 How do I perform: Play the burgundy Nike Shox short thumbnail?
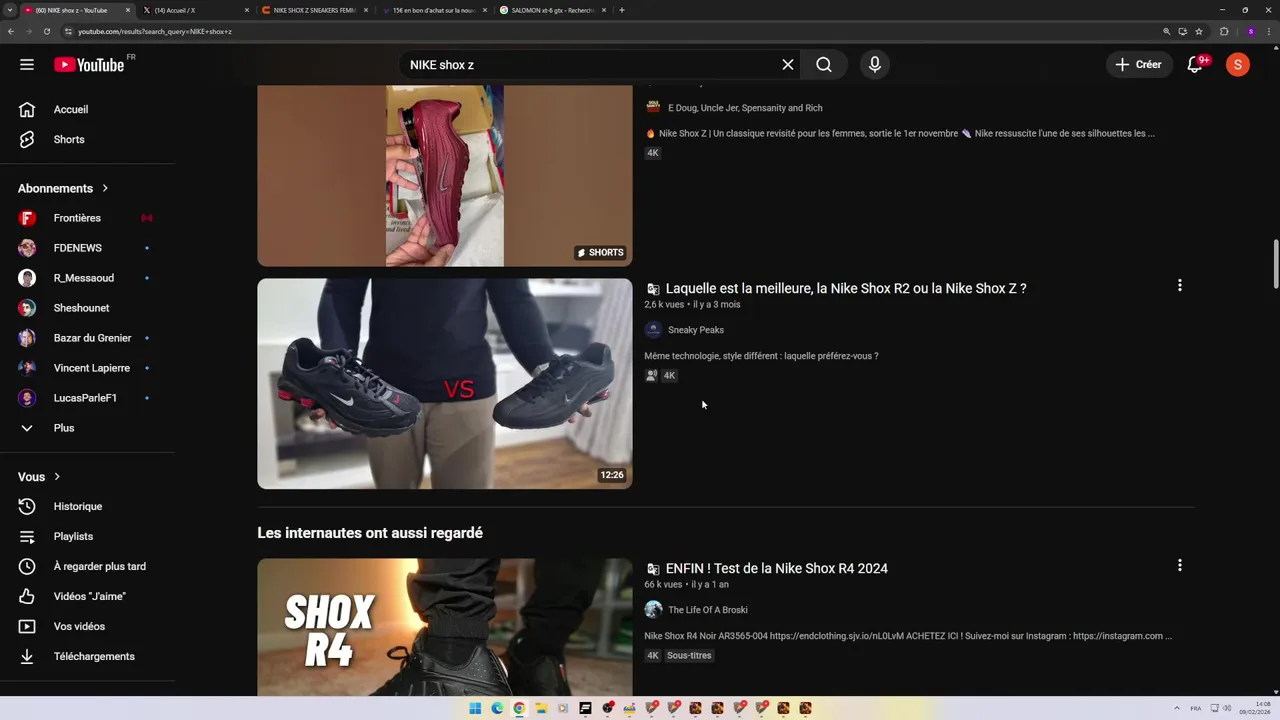pos(445,175)
